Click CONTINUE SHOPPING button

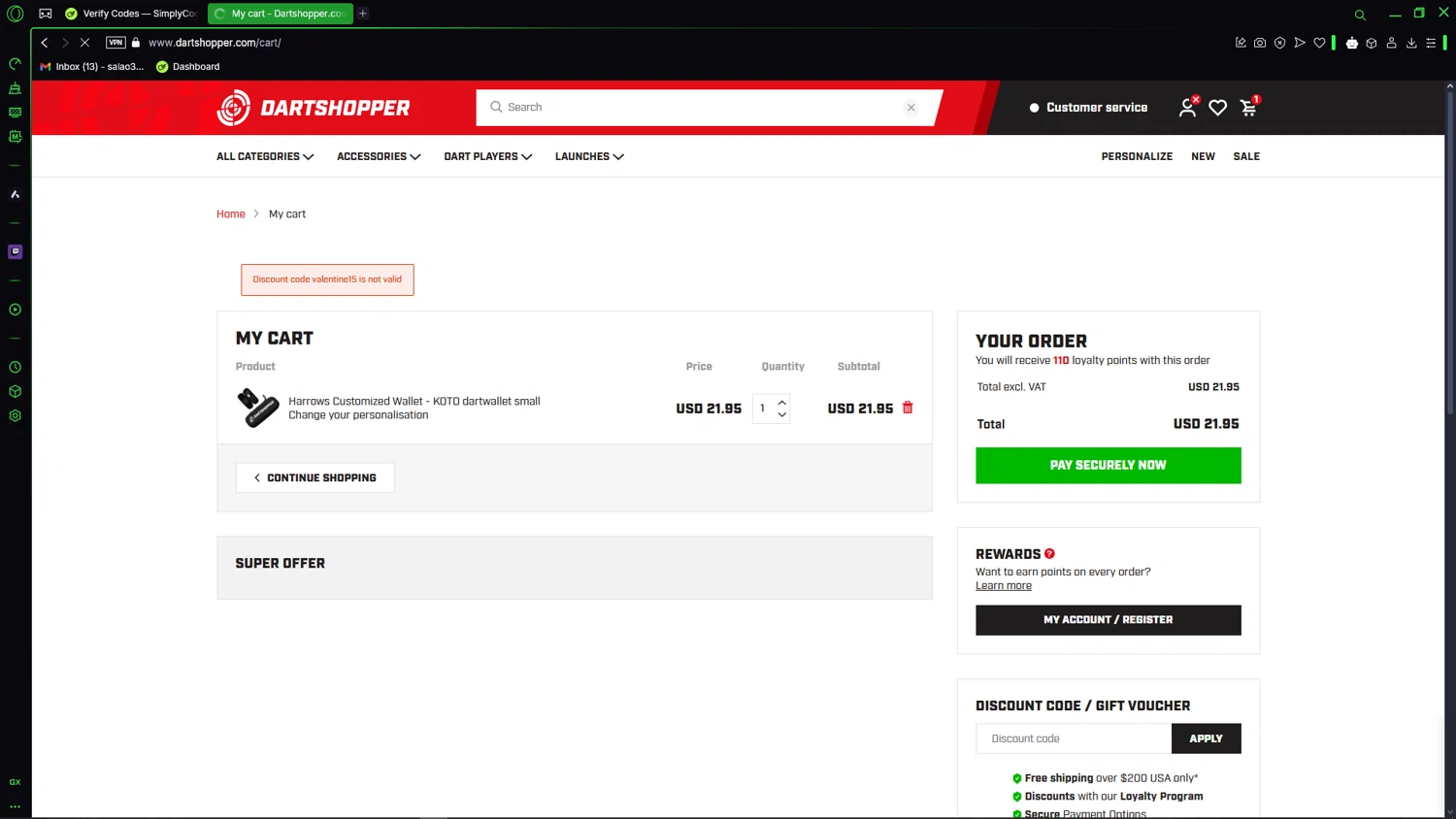[x=314, y=477]
